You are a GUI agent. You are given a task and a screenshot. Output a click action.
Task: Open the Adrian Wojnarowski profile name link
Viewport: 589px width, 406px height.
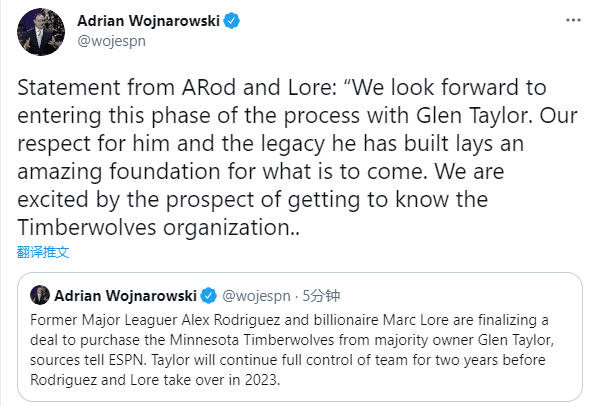[x=148, y=21]
